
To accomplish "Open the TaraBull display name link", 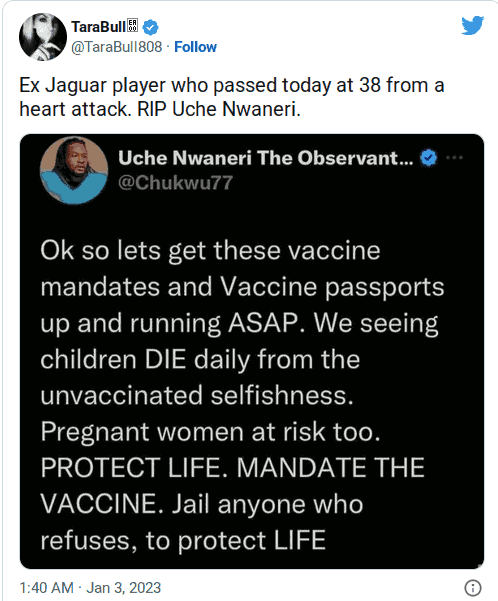I will (x=99, y=27).
